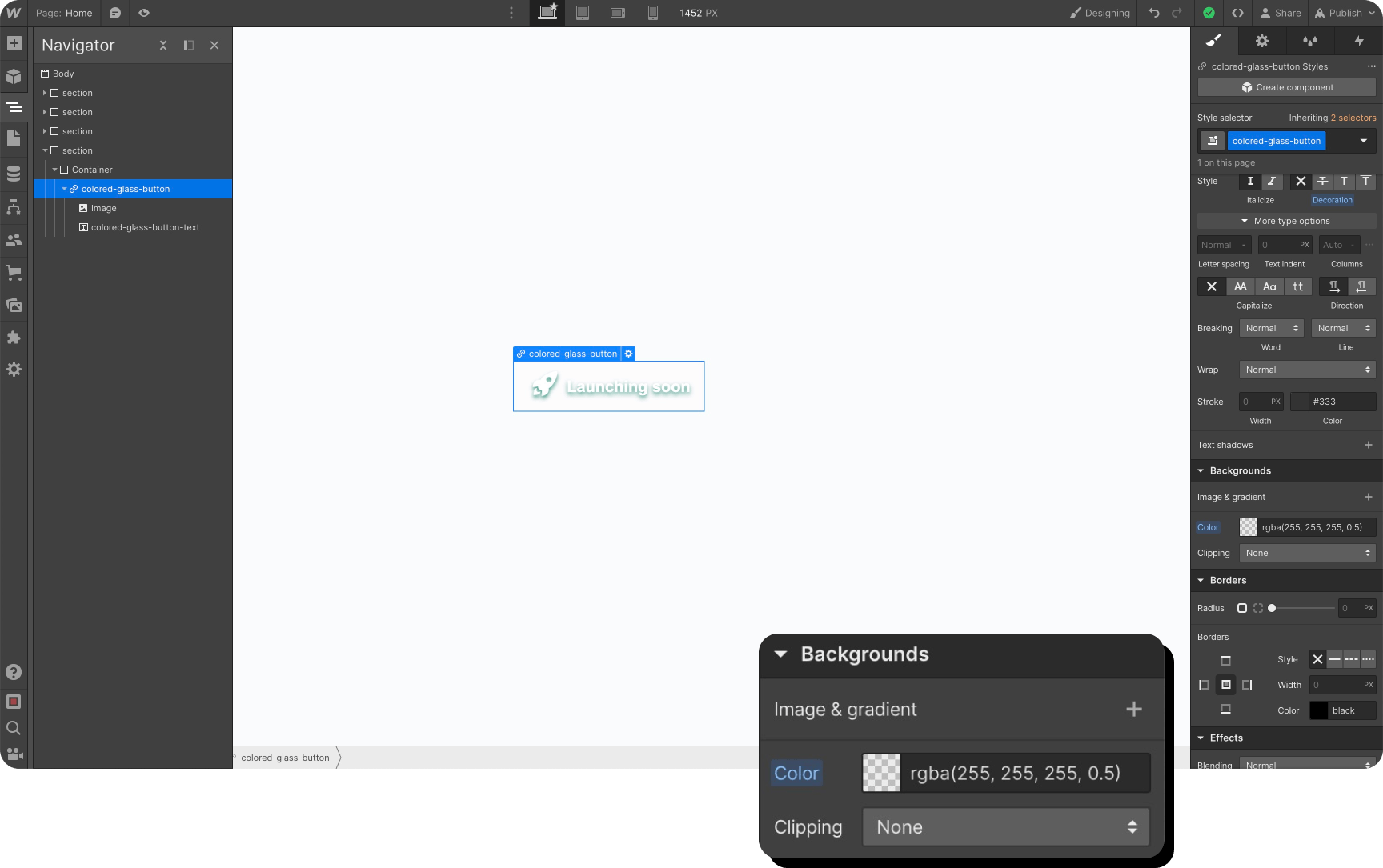Enable italic text styling
Screen dimensions: 1383x868
click(1272, 182)
